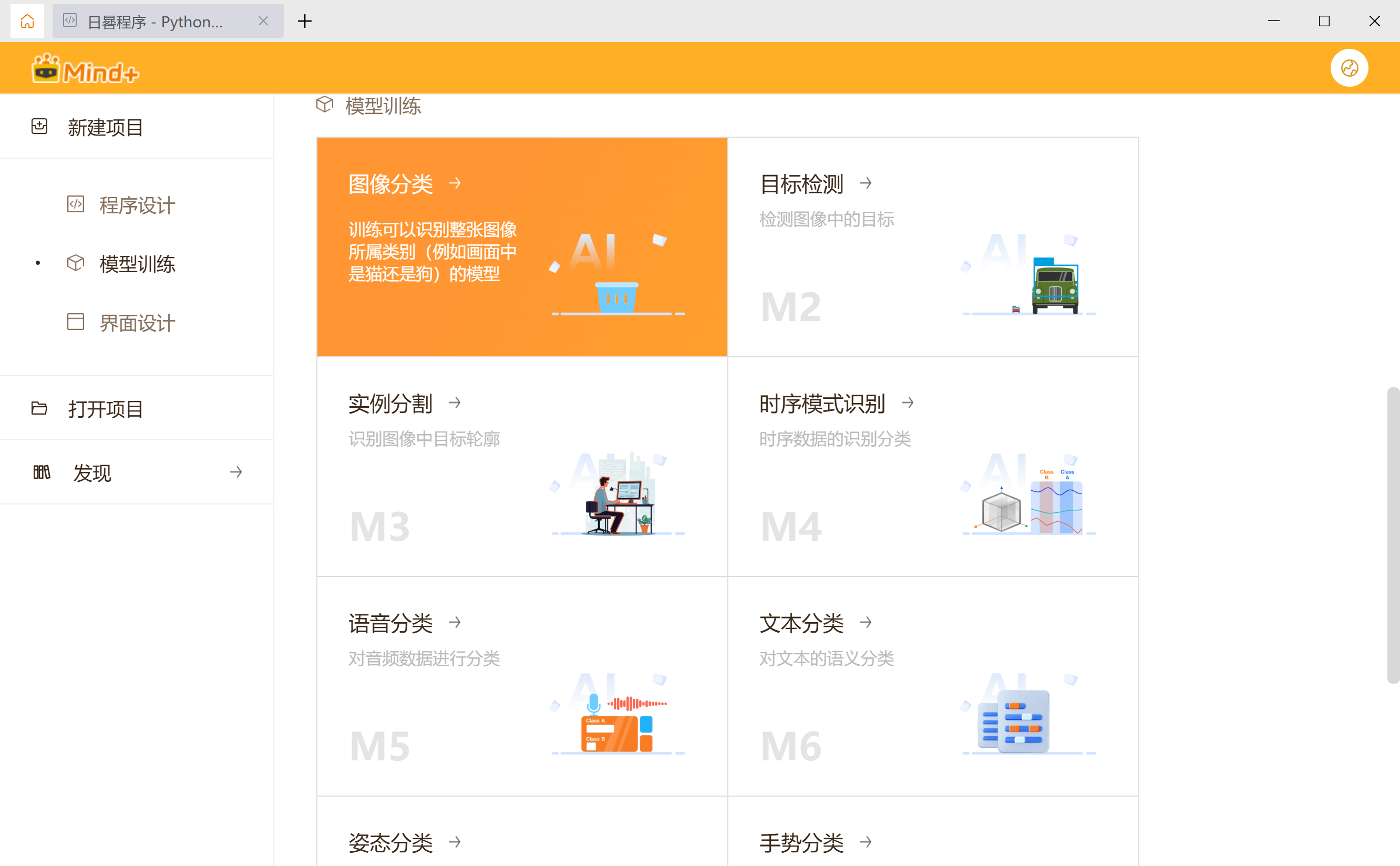
Task: Click the arrow on 实例分割 card
Action: tap(455, 403)
